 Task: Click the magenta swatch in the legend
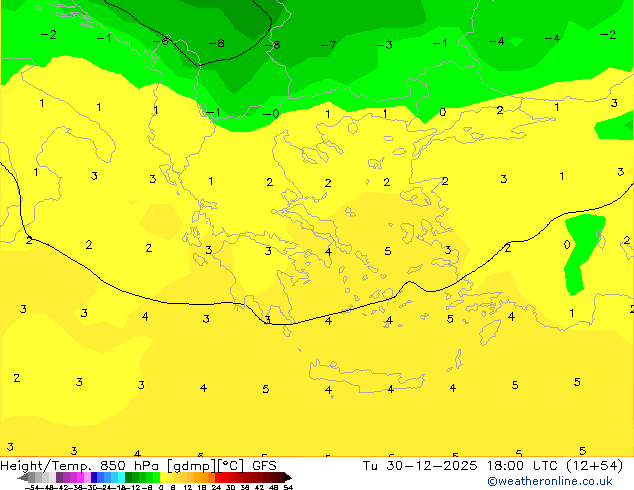pyautogui.click(x=80, y=477)
